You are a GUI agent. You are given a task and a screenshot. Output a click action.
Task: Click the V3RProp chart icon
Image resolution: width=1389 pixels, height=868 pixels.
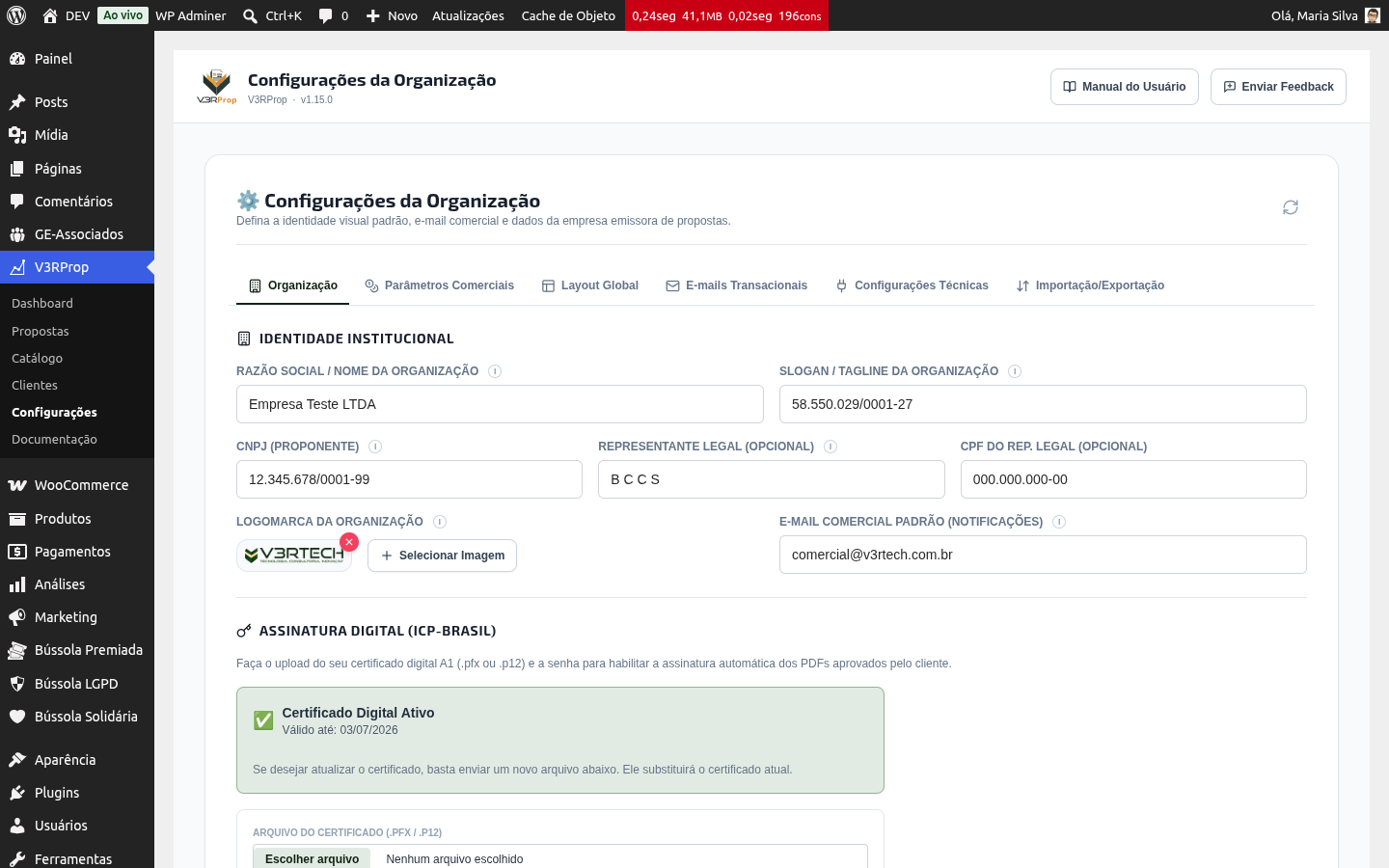17,267
